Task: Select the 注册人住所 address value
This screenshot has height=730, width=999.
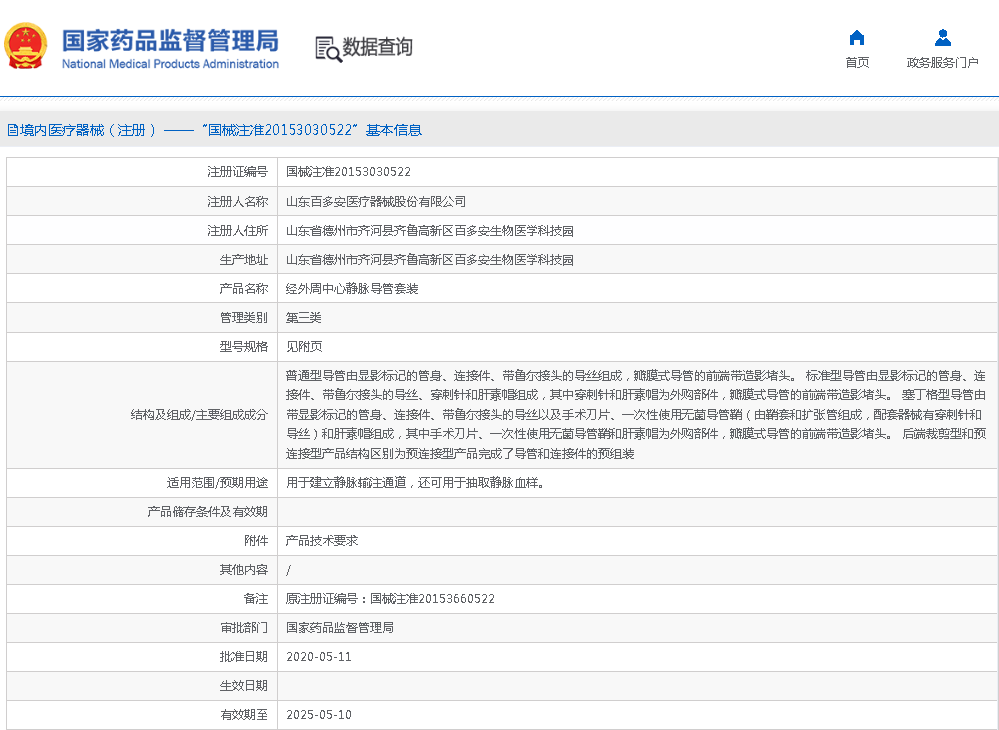Action: click(429, 231)
